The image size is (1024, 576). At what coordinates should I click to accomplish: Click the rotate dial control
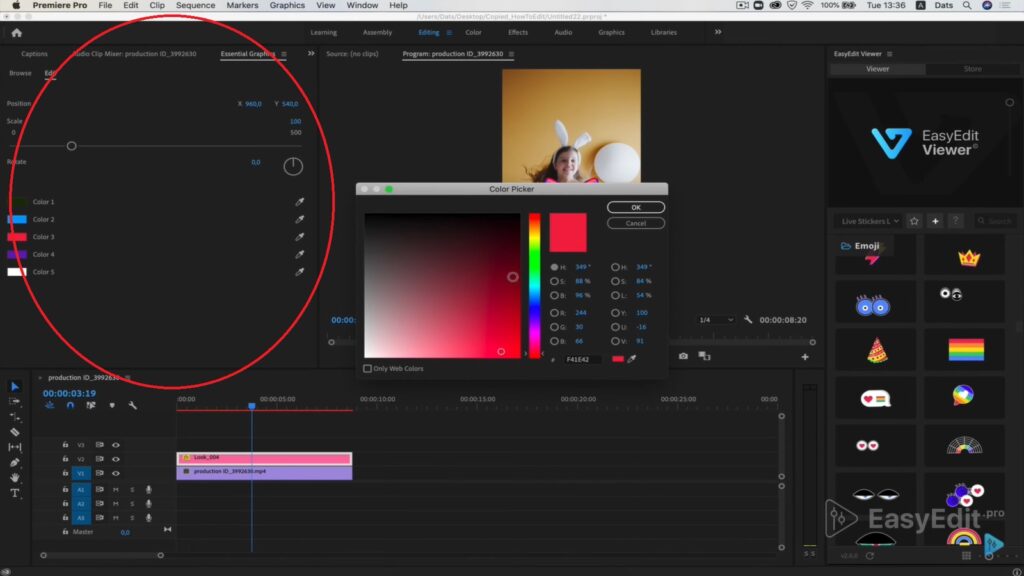point(293,167)
